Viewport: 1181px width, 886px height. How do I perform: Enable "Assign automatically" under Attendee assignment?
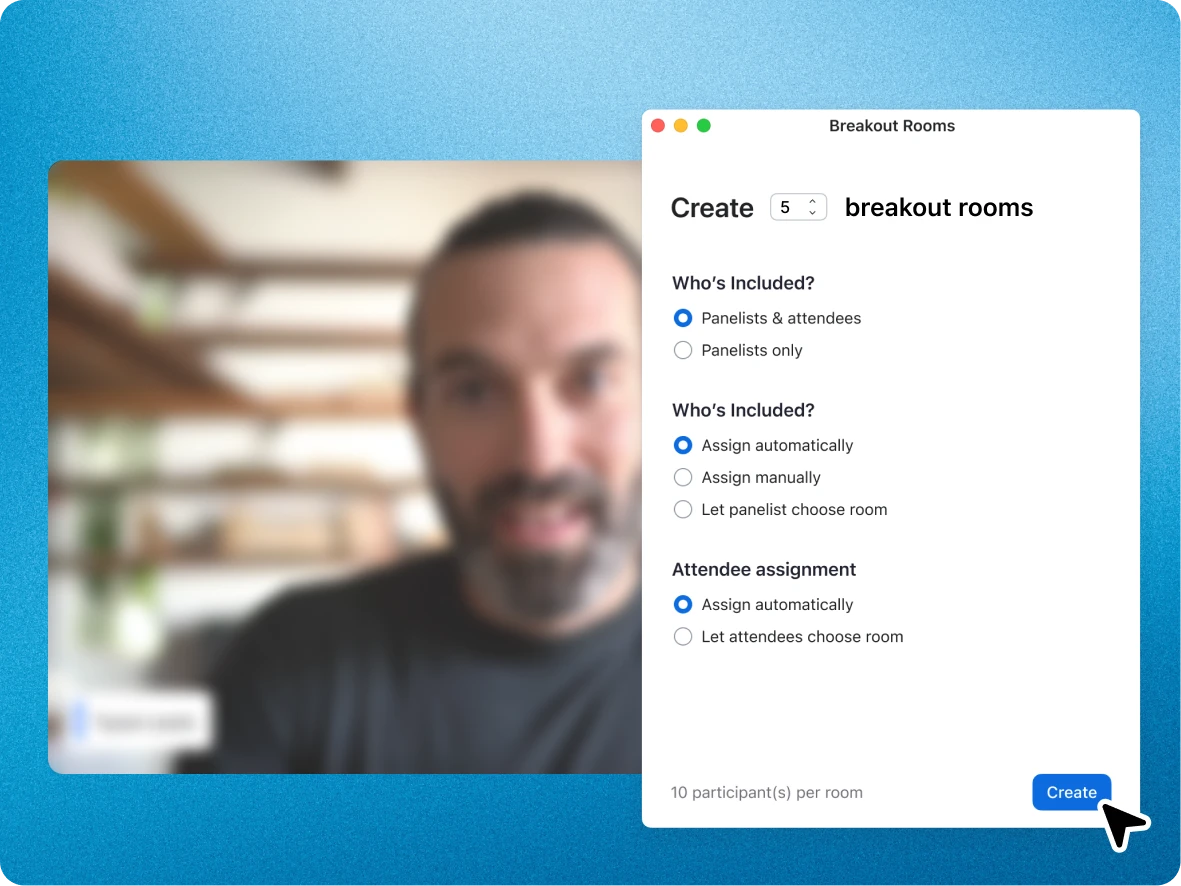(683, 604)
